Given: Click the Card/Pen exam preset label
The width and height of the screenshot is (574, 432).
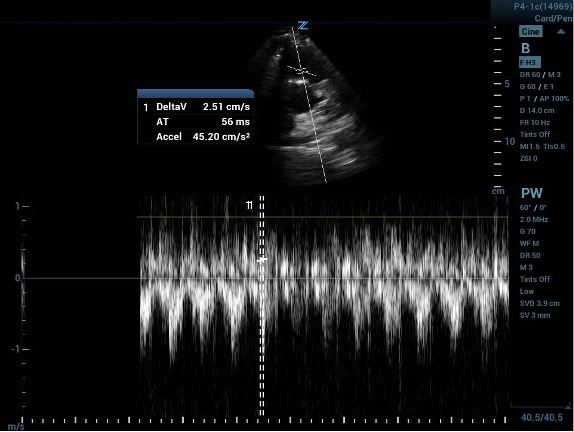Looking at the screenshot, I should (x=553, y=18).
